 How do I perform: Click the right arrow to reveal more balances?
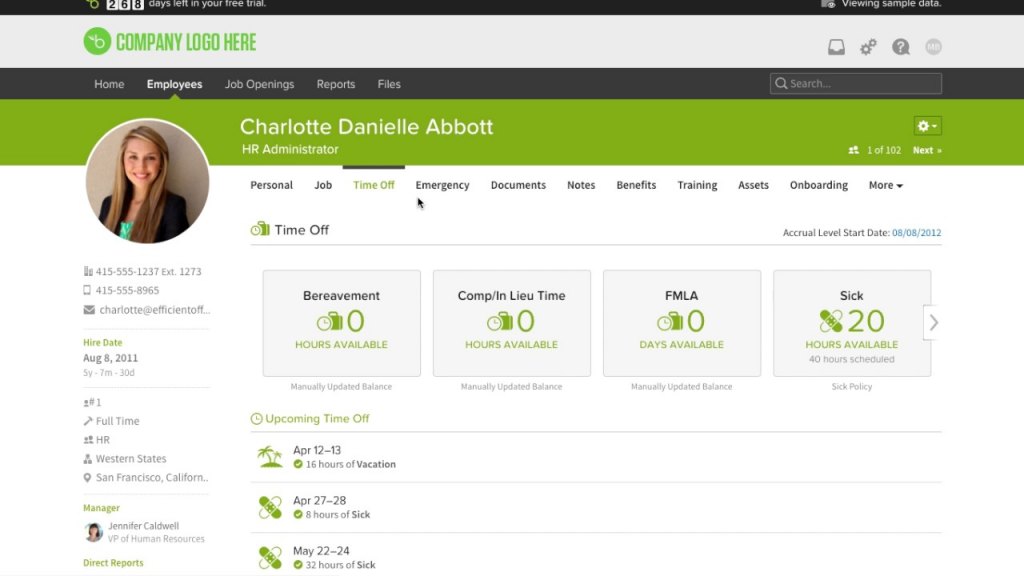(934, 323)
